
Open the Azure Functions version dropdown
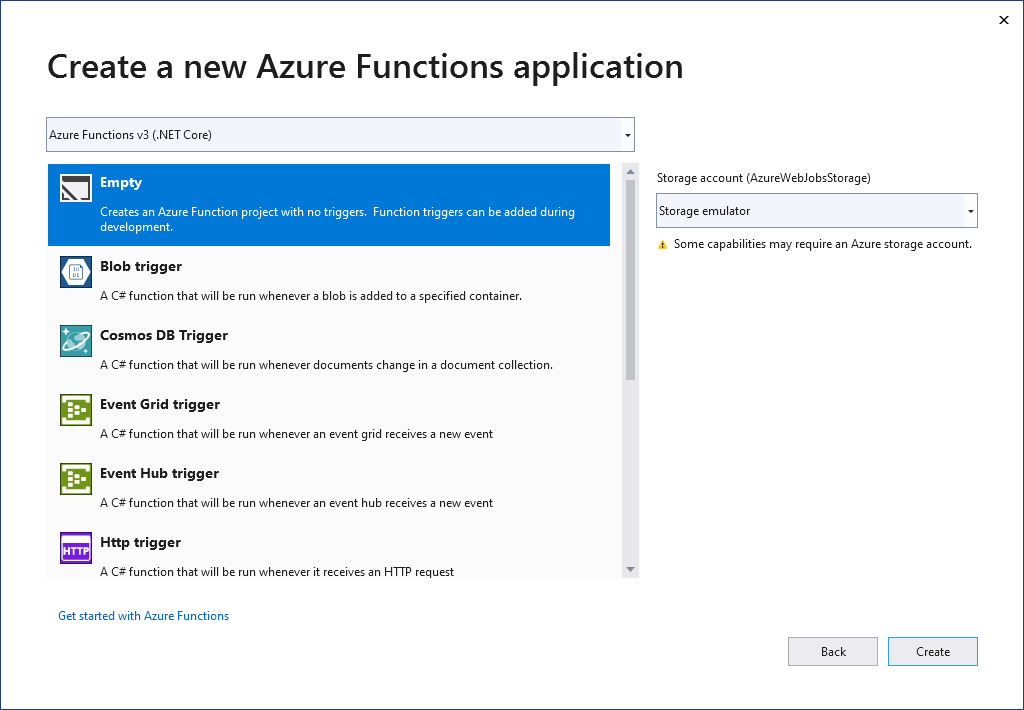627,135
